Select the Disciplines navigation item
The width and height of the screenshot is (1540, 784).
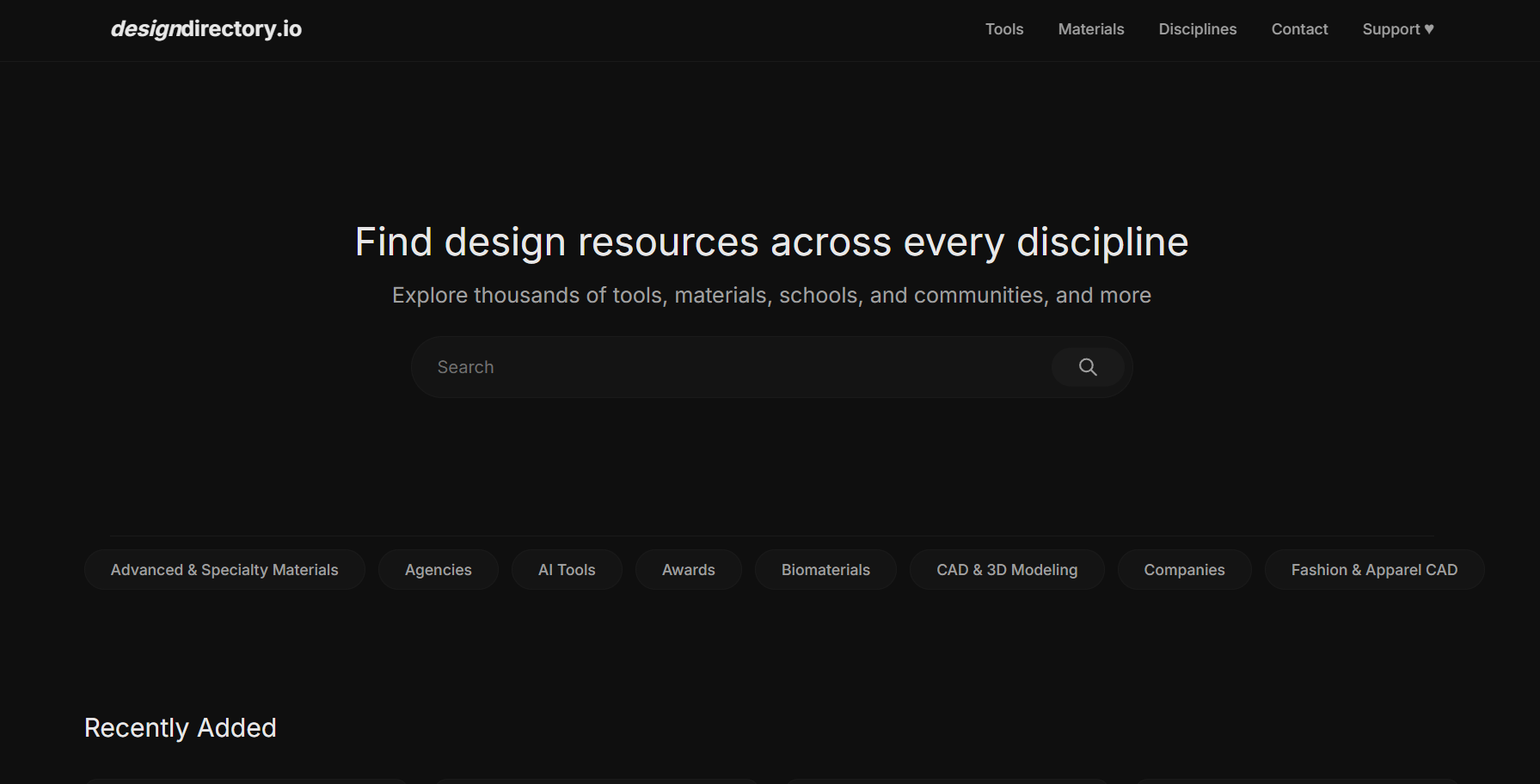click(x=1197, y=28)
